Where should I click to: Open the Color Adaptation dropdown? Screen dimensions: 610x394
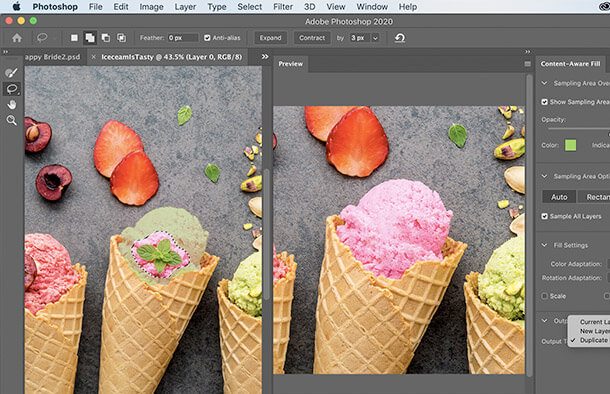point(608,264)
